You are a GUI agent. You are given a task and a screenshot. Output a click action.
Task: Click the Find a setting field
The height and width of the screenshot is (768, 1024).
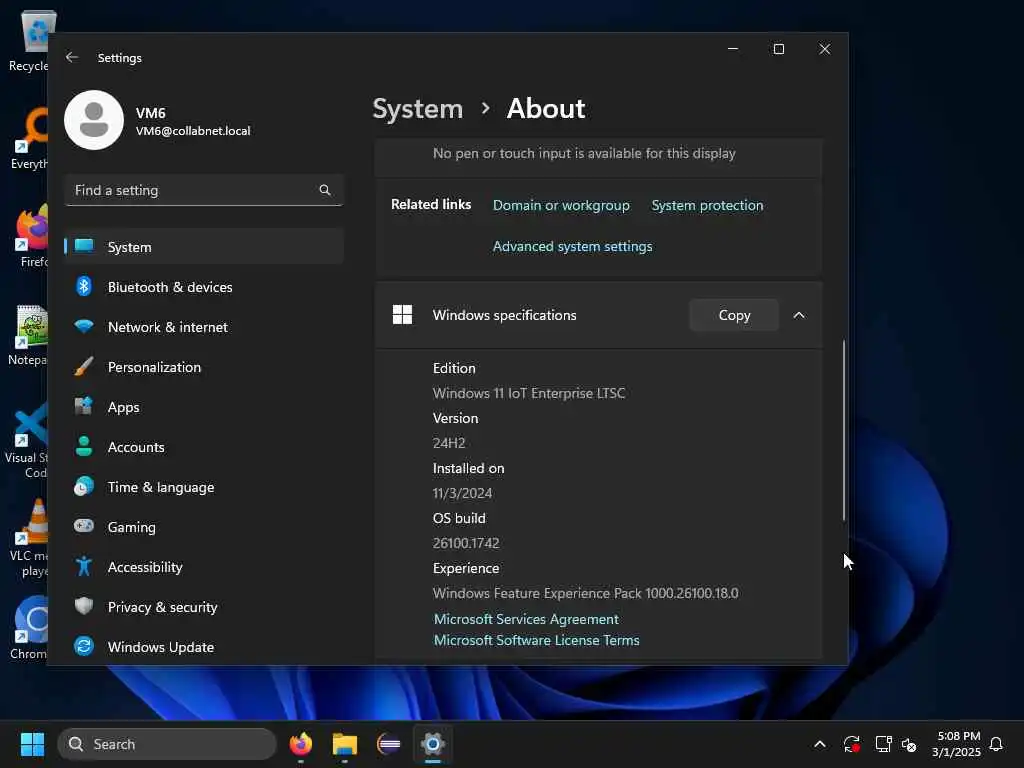[x=204, y=190]
